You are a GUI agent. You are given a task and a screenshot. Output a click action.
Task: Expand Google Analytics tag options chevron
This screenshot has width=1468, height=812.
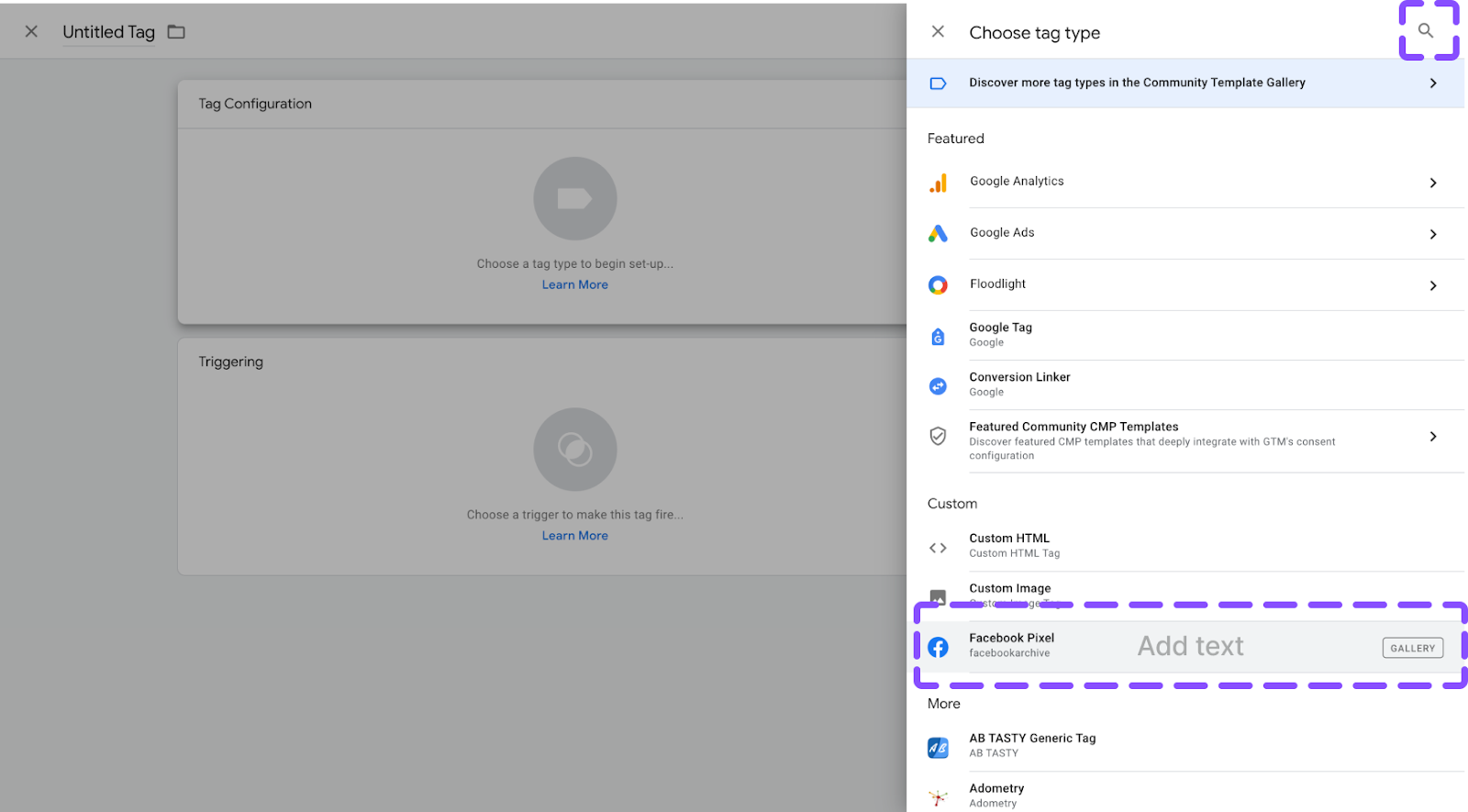tap(1433, 183)
